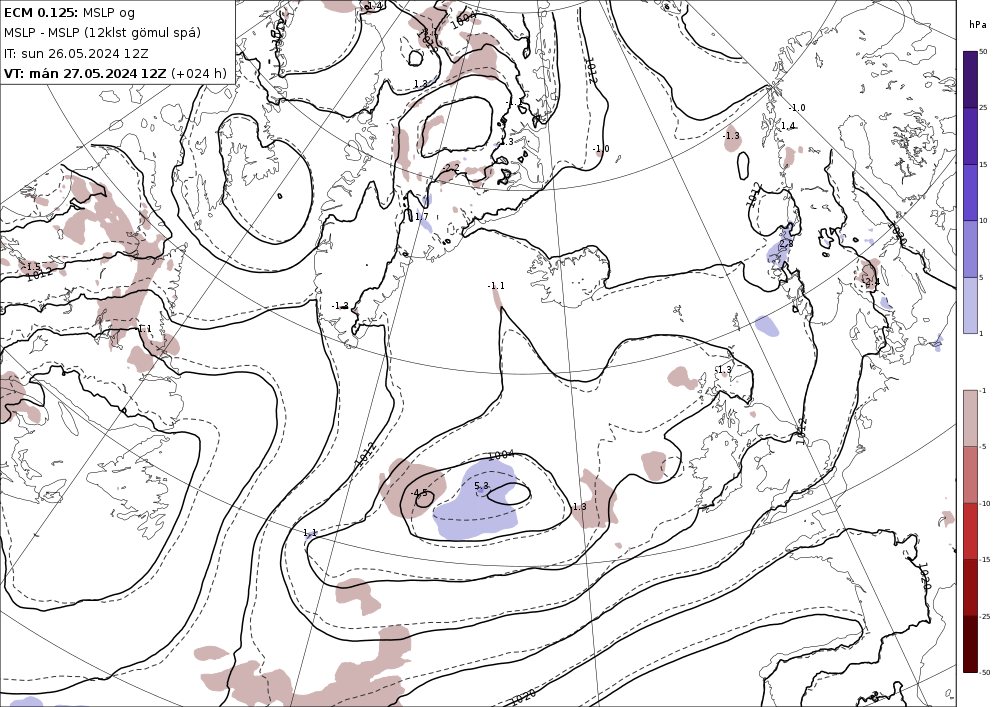1000x707 pixels.
Task: Click the '1.7' value on the map
Action: [x=422, y=217]
